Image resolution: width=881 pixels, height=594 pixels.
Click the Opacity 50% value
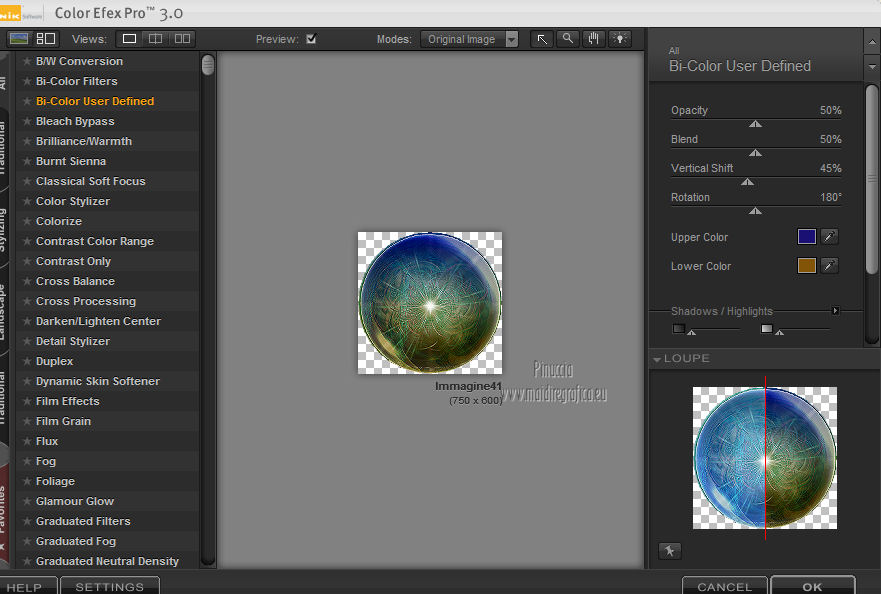pos(830,110)
